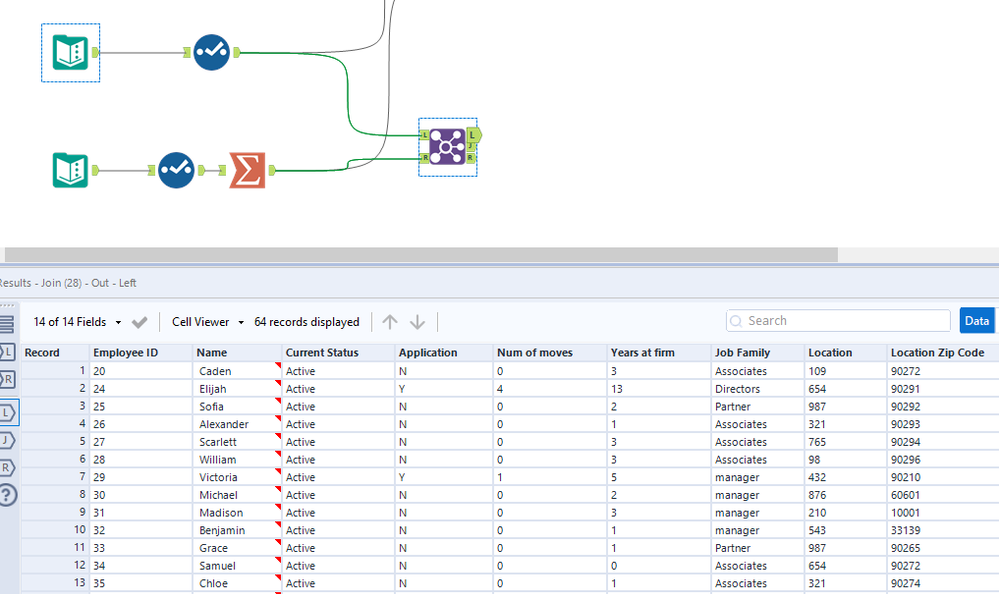The width and height of the screenshot is (999, 594).
Task: Open the results help question icon
Action: (8, 495)
